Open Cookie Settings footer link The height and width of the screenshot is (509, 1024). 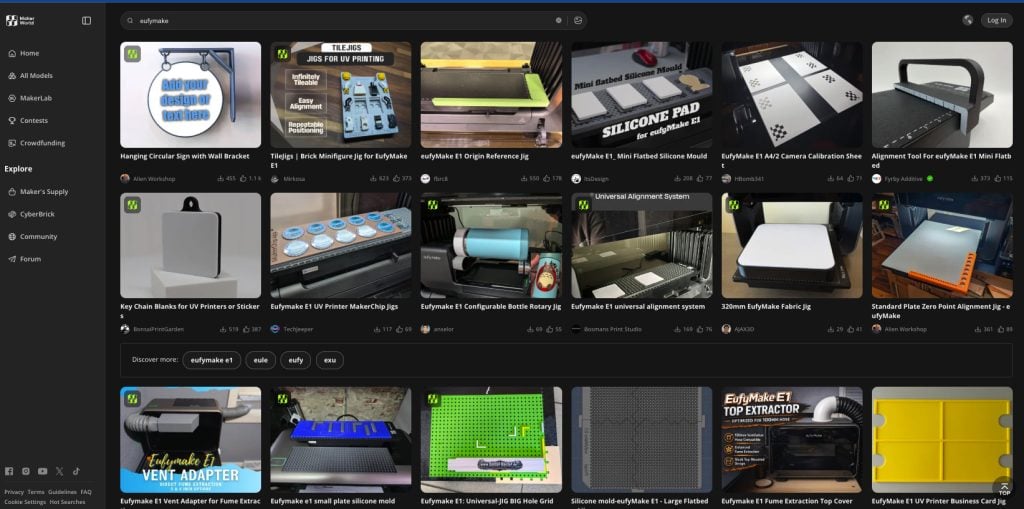[25, 502]
